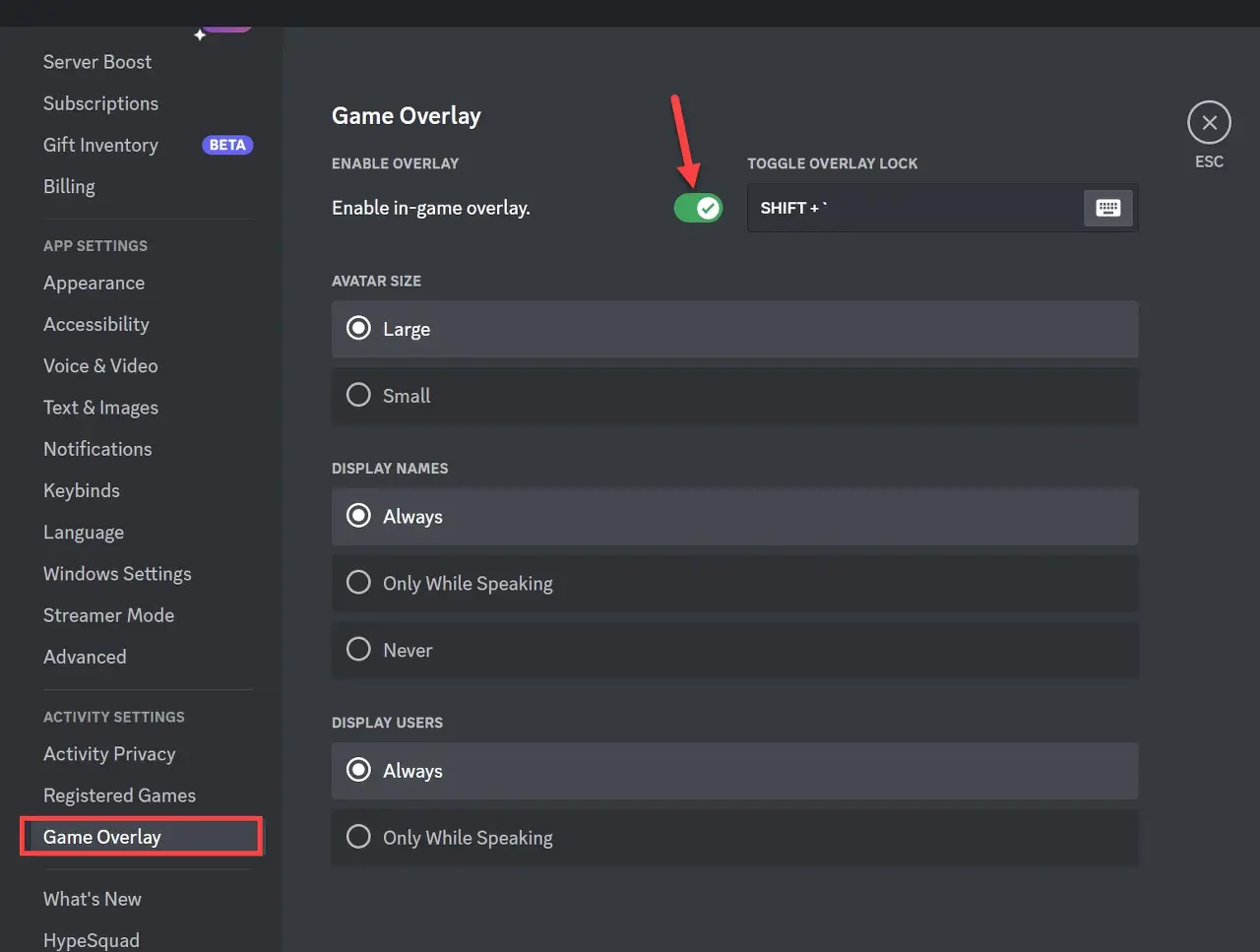The width and height of the screenshot is (1260, 952).
Task: Open Advanced settings
Action: (85, 657)
